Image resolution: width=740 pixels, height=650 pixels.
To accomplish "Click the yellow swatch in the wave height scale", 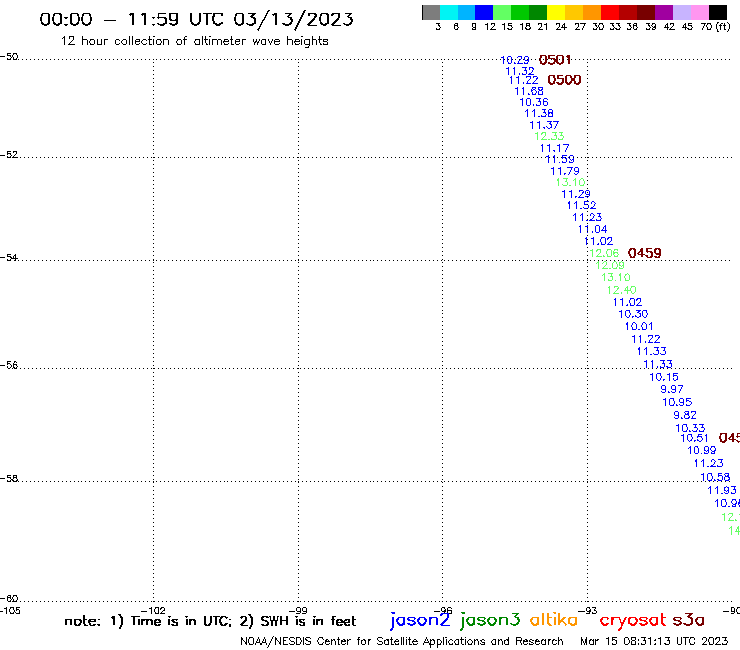I will [x=556, y=12].
